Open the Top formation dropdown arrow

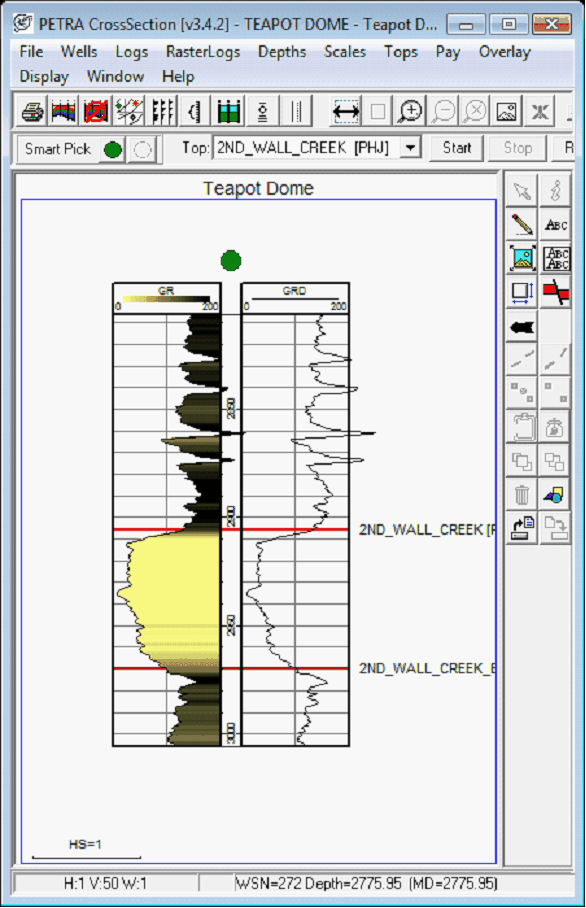(411, 148)
